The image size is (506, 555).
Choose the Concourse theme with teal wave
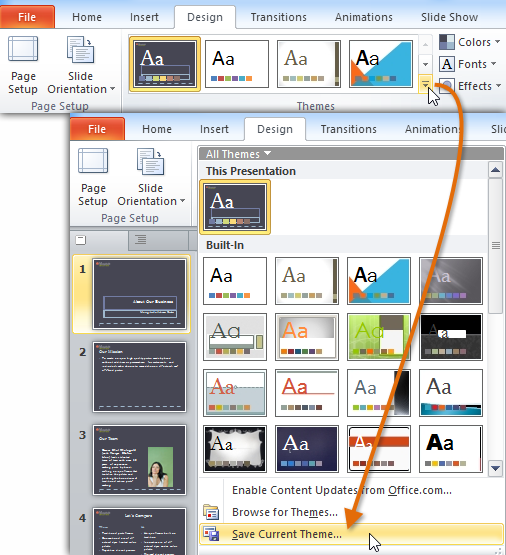point(451,393)
